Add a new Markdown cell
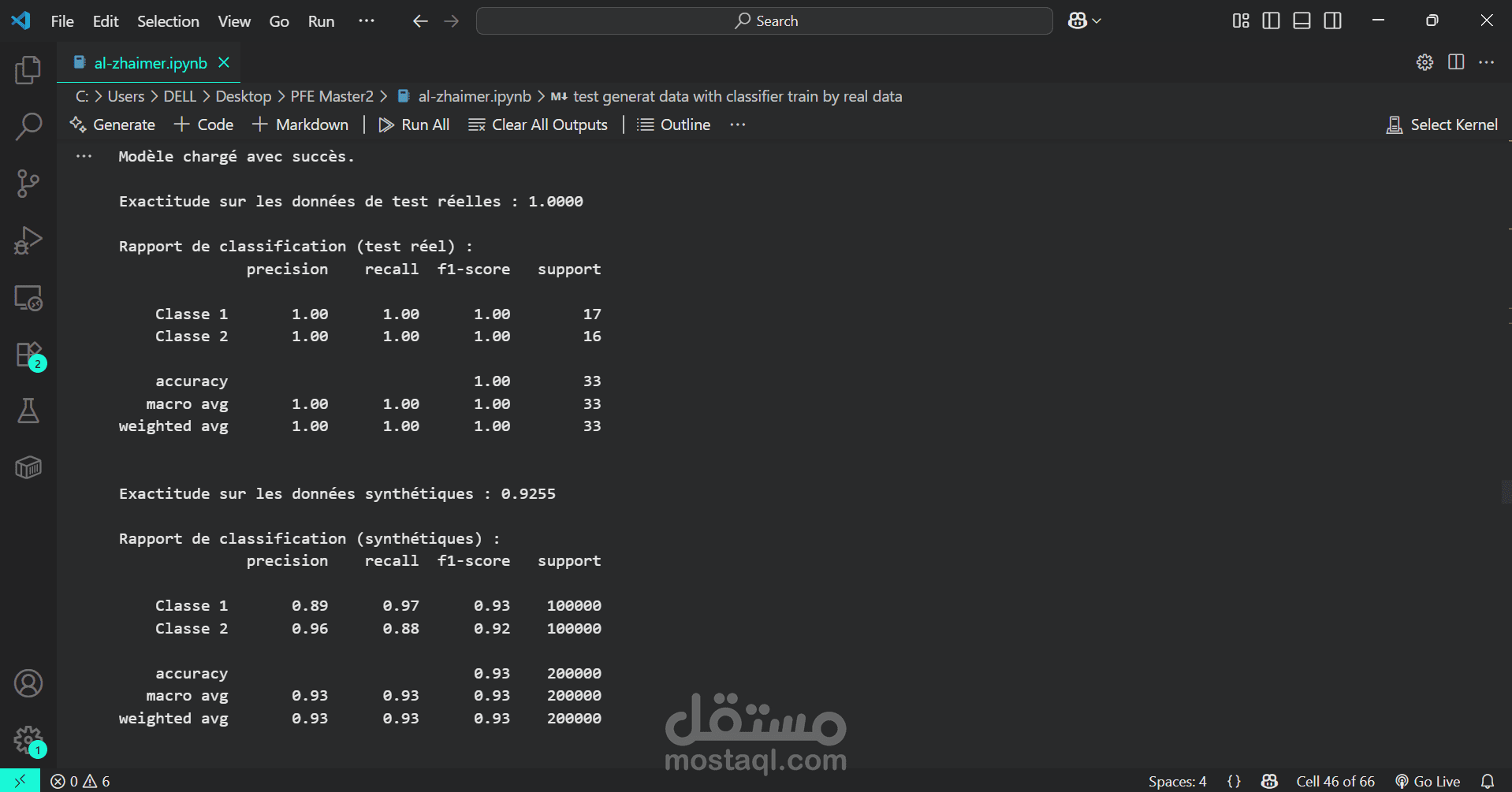This screenshot has width=1512, height=792. (x=300, y=125)
